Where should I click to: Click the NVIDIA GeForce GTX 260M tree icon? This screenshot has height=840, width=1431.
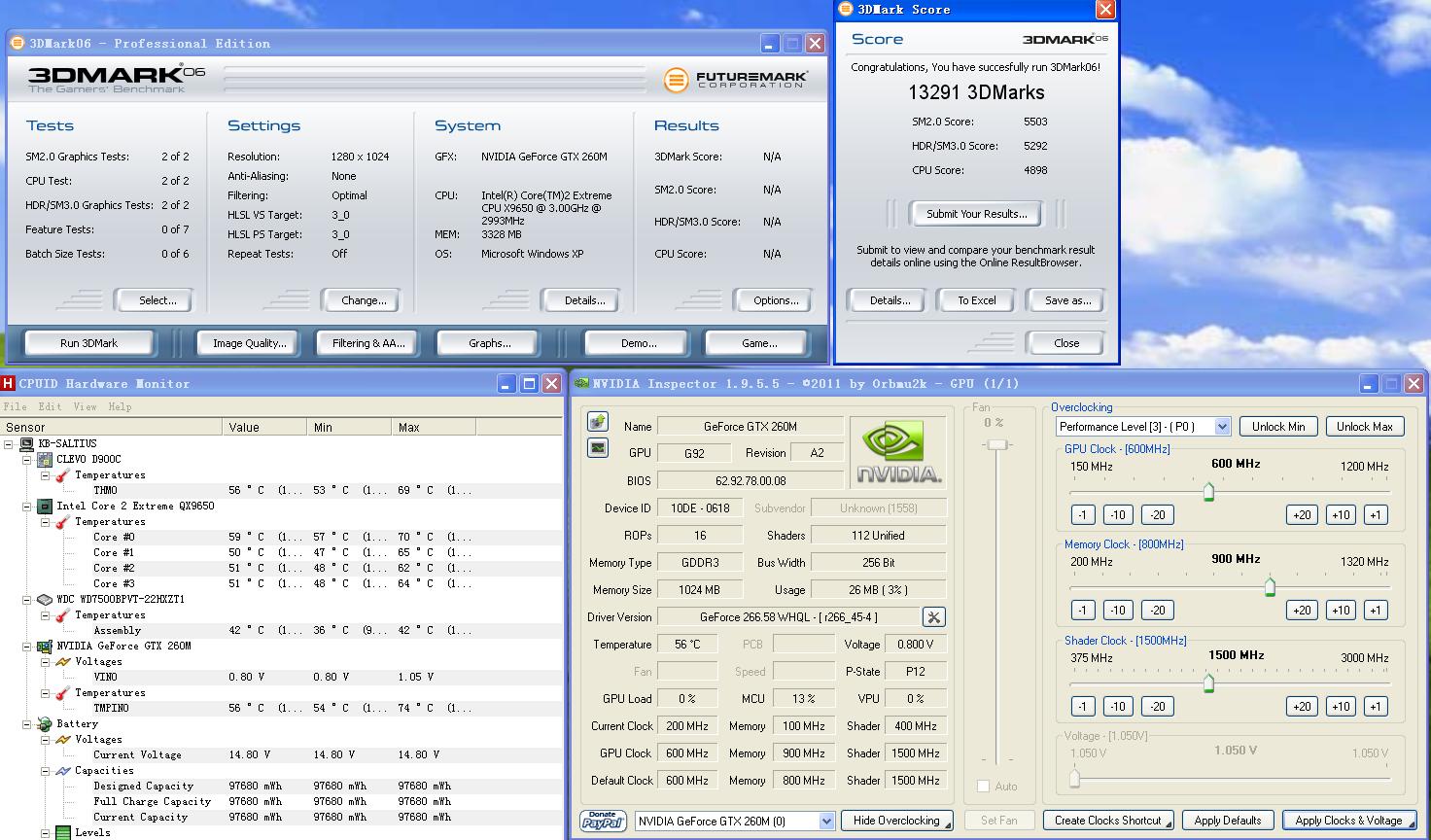pyautogui.click(x=45, y=646)
